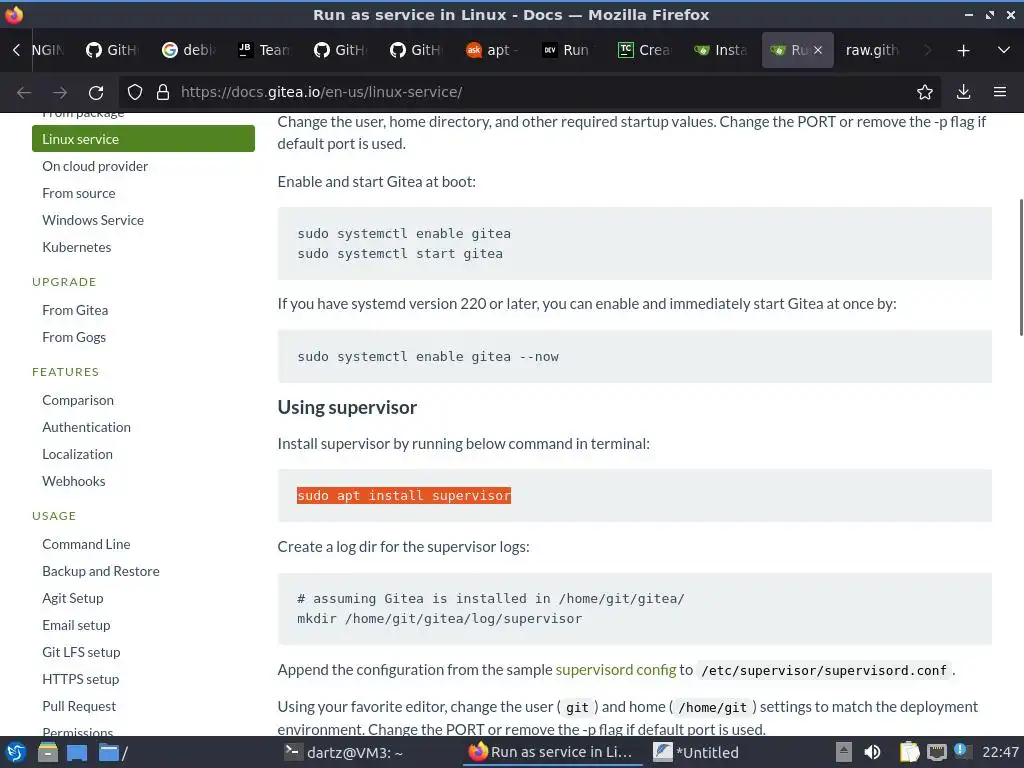Open the Webhooks docs page

(x=74, y=481)
